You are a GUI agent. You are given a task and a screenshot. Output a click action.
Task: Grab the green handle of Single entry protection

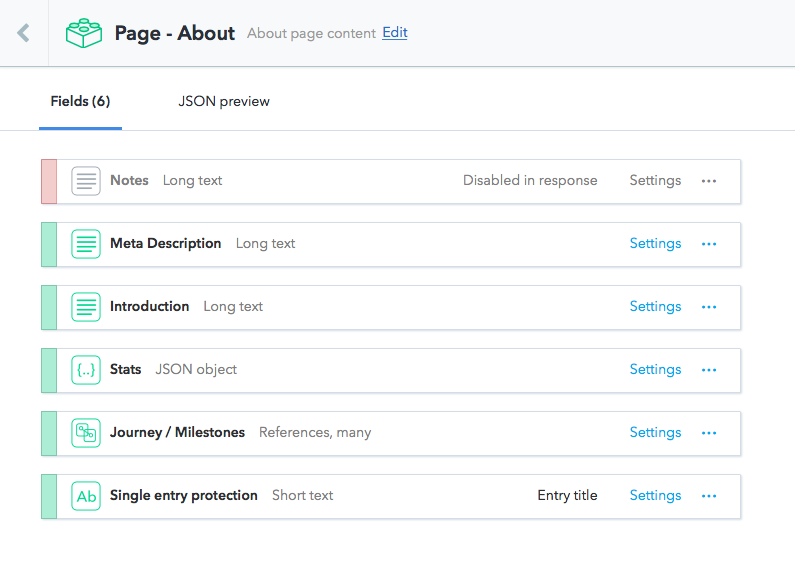pyautogui.click(x=49, y=496)
